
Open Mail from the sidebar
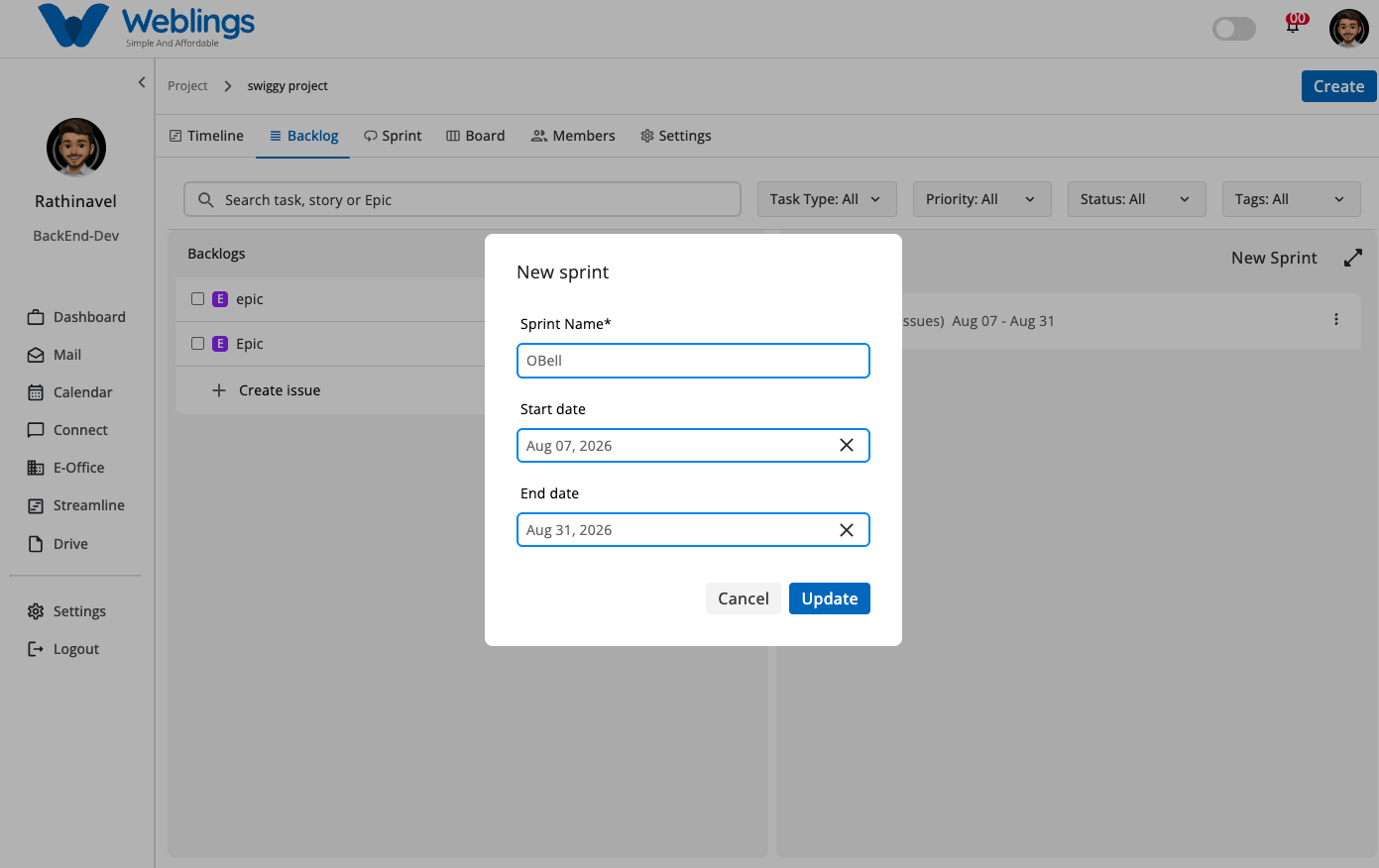click(55, 355)
